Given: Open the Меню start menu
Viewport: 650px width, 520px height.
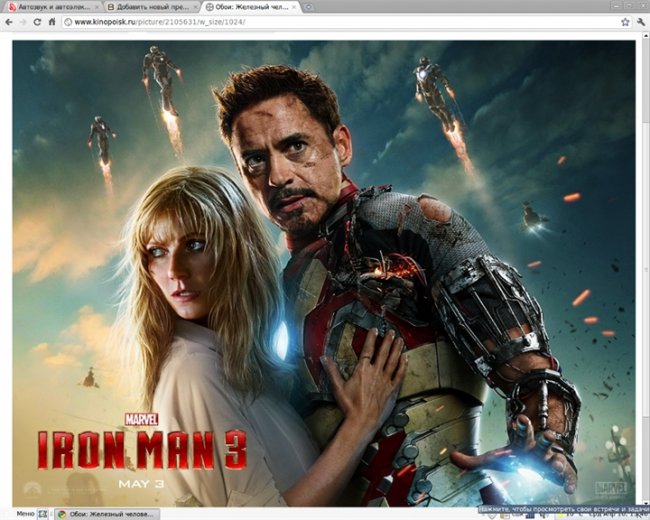Looking at the screenshot, I should [18, 513].
